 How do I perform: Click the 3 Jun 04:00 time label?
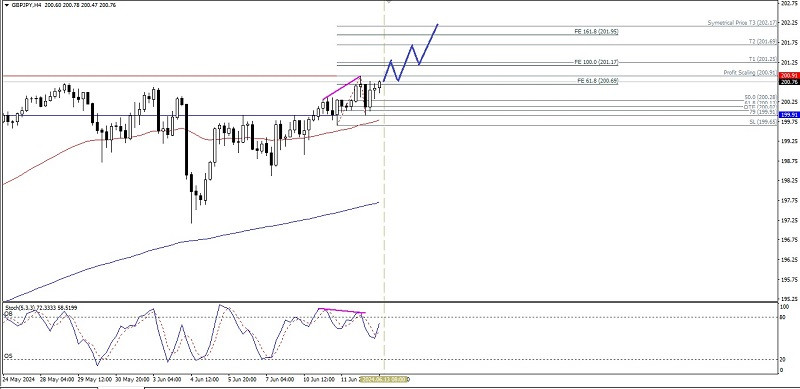click(x=168, y=380)
